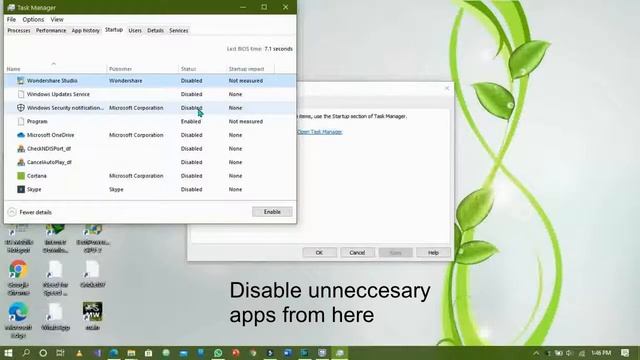The width and height of the screenshot is (640, 360).
Task: Switch to the Performance tab
Action: tap(51, 31)
